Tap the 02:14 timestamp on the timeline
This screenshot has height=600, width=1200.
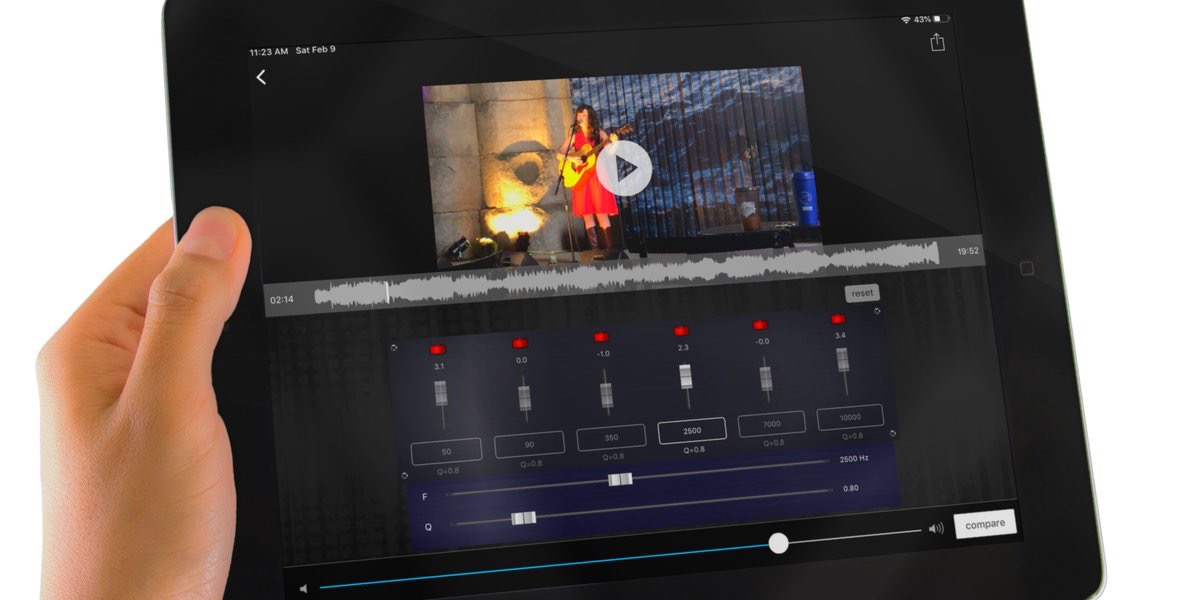pos(283,297)
